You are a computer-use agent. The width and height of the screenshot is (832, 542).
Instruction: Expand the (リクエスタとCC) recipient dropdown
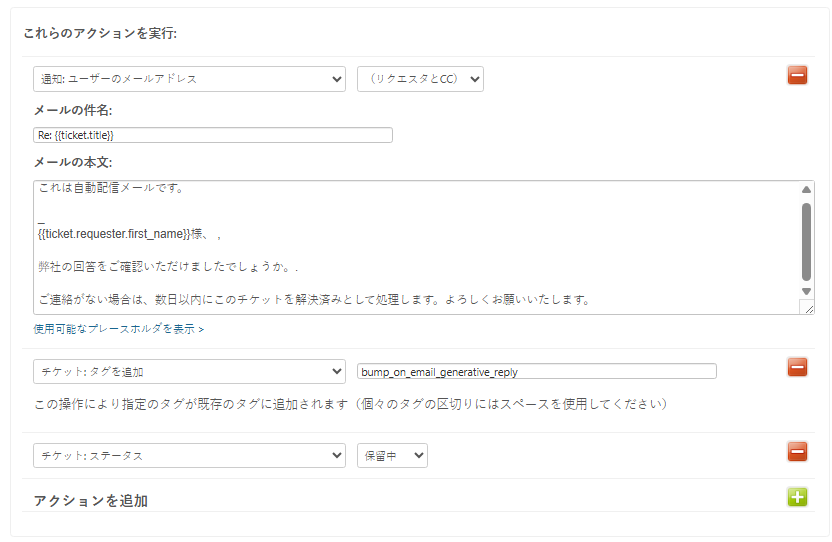coord(420,79)
